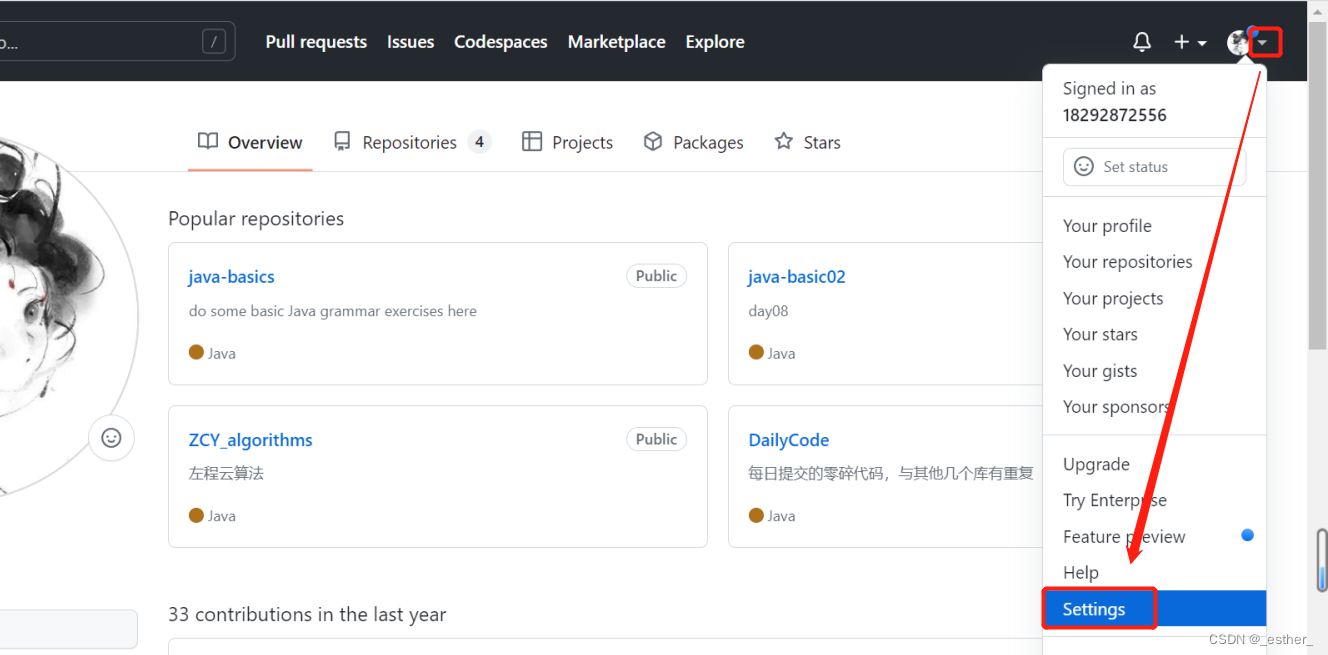
Task: Switch to the Repositories tab
Action: 412,142
